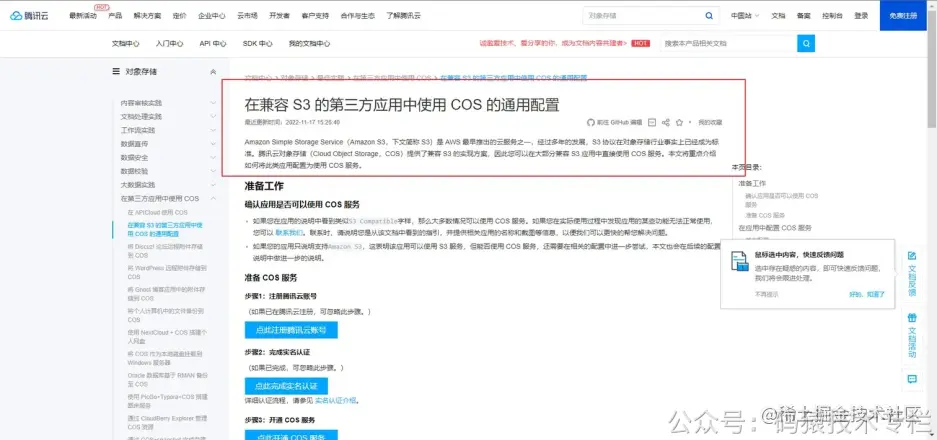Click 不再提示 in the feedback popup
Viewport: 937px width, 440px height.
pyautogui.click(x=767, y=294)
